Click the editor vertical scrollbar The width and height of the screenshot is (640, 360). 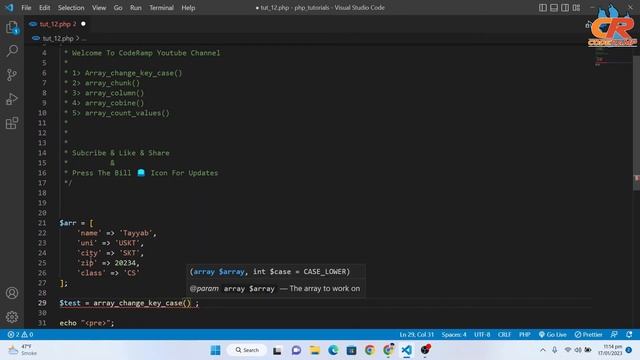636,122
